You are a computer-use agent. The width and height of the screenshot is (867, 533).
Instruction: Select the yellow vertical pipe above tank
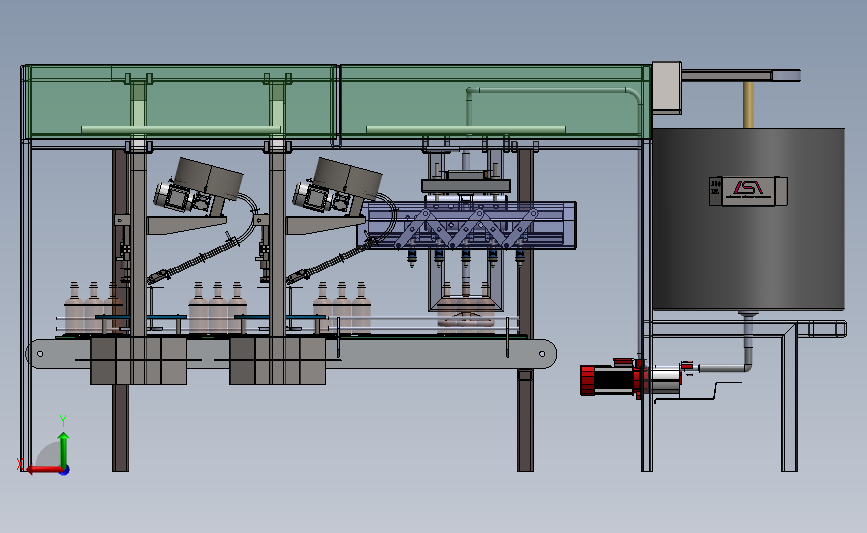pyautogui.click(x=749, y=105)
